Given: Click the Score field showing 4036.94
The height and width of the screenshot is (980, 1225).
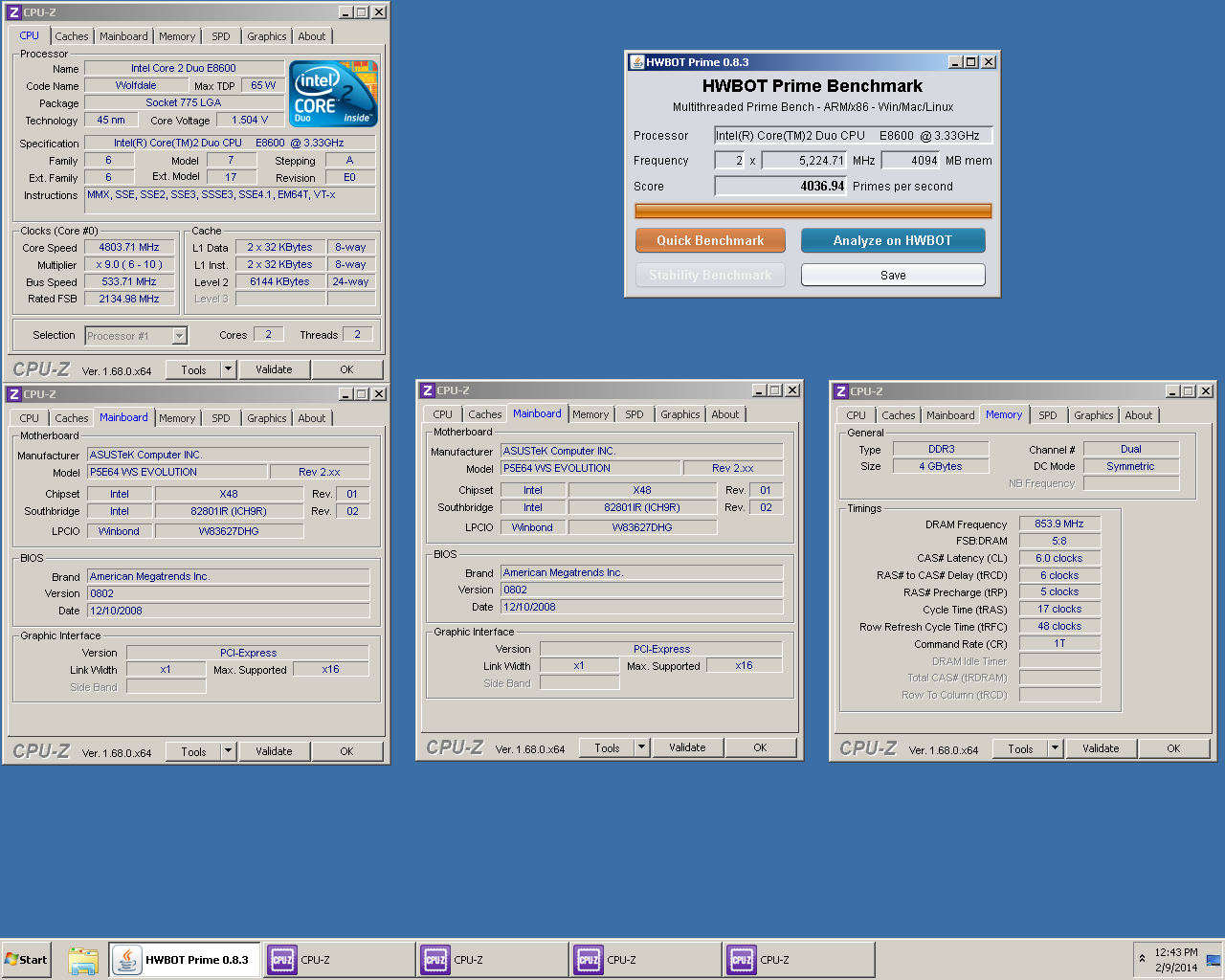Looking at the screenshot, I should click(x=781, y=187).
